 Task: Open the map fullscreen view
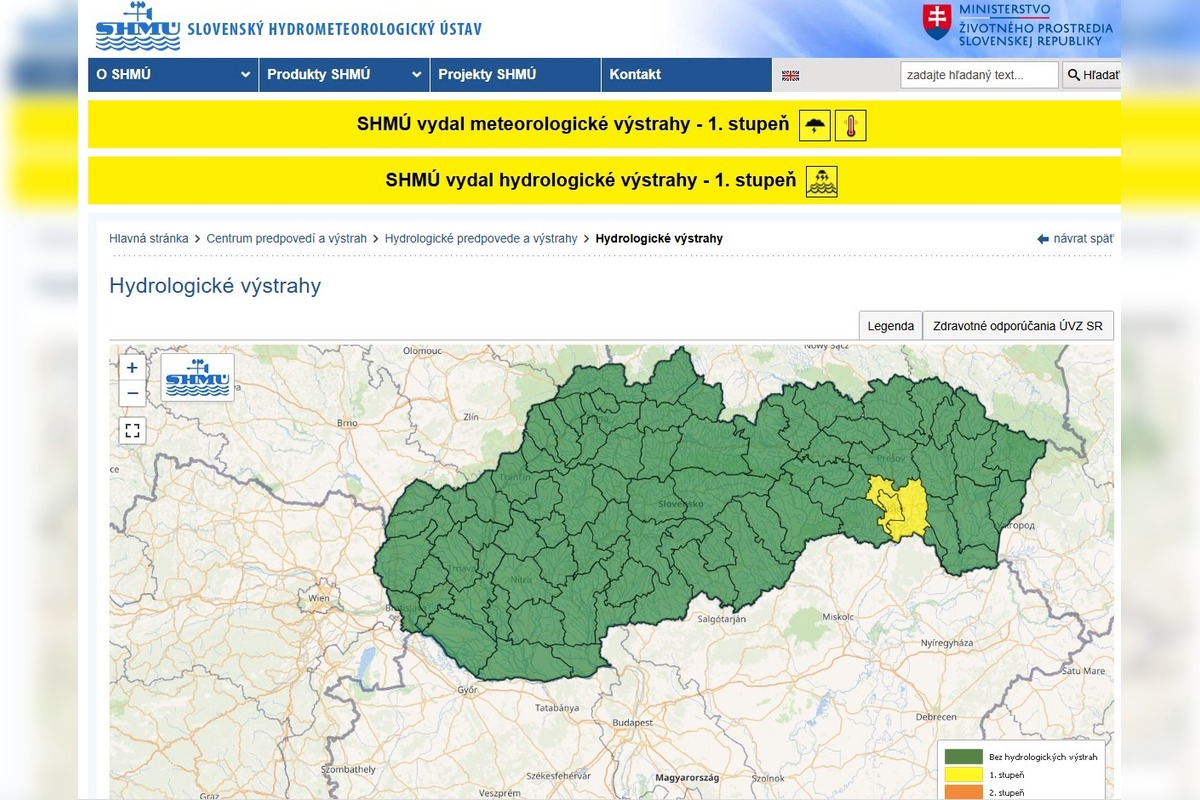coord(133,430)
